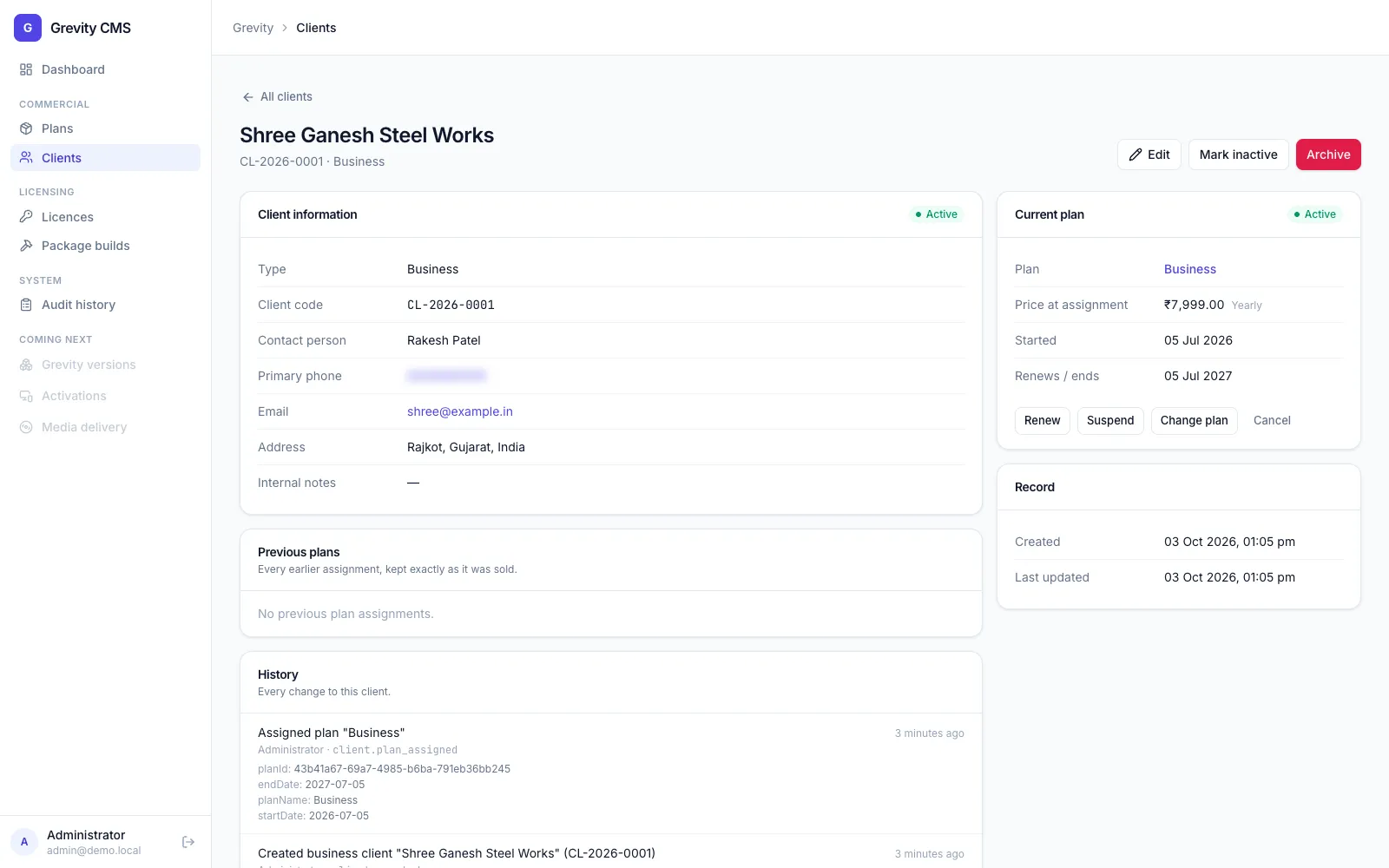Open Package builds section
The height and width of the screenshot is (868, 1389).
(x=105, y=246)
